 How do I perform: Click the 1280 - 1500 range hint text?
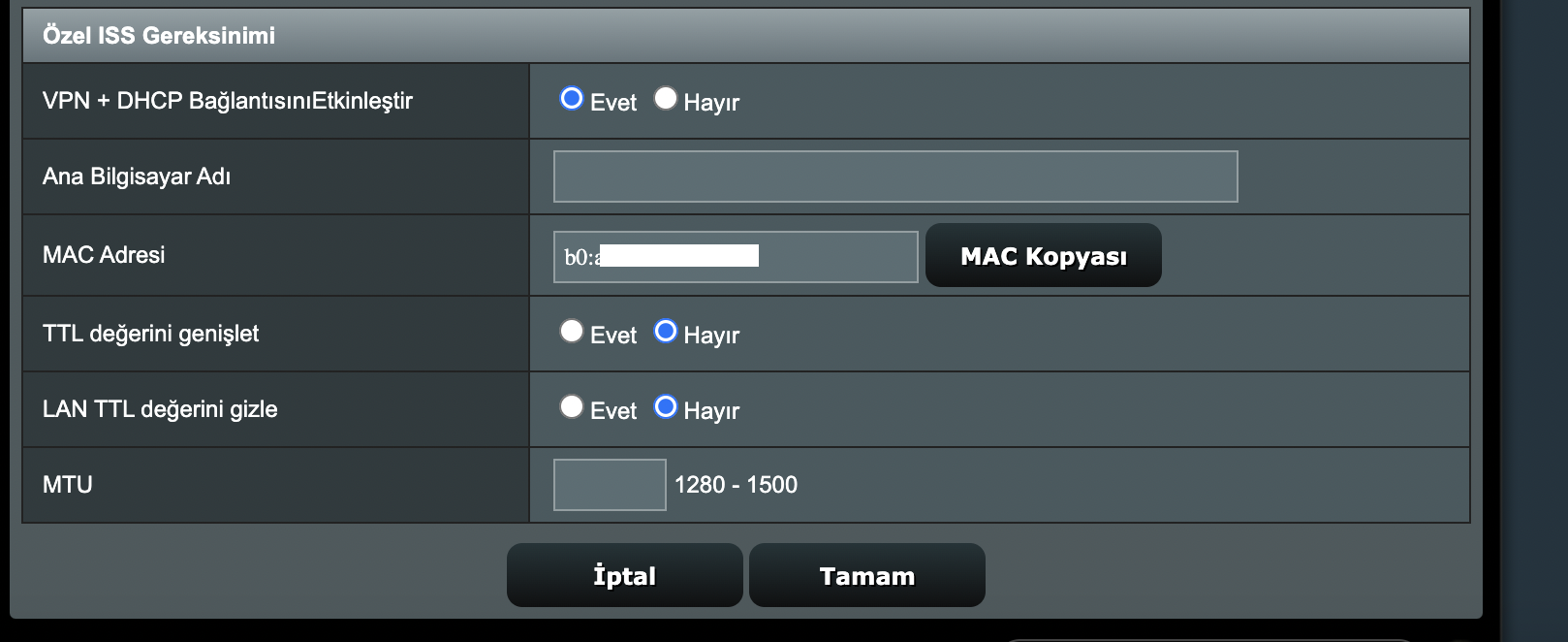(736, 485)
